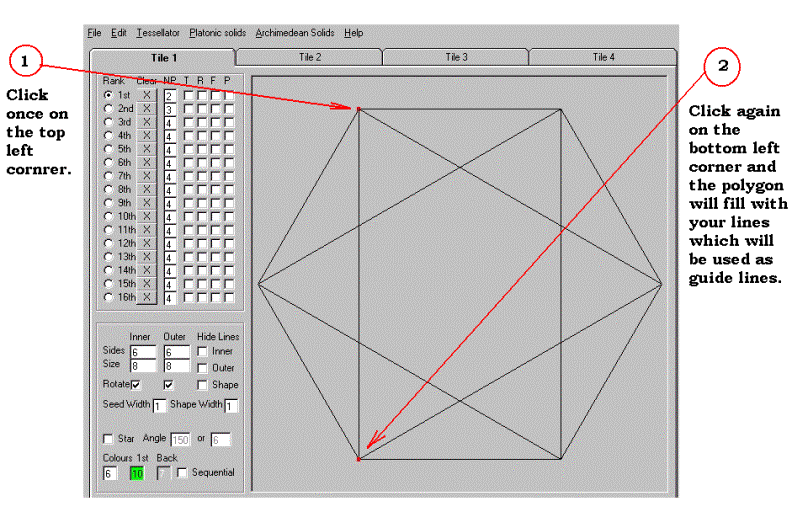The height and width of the screenshot is (528, 792).
Task: Enable the Star checkbox
Action: pyautogui.click(x=109, y=439)
